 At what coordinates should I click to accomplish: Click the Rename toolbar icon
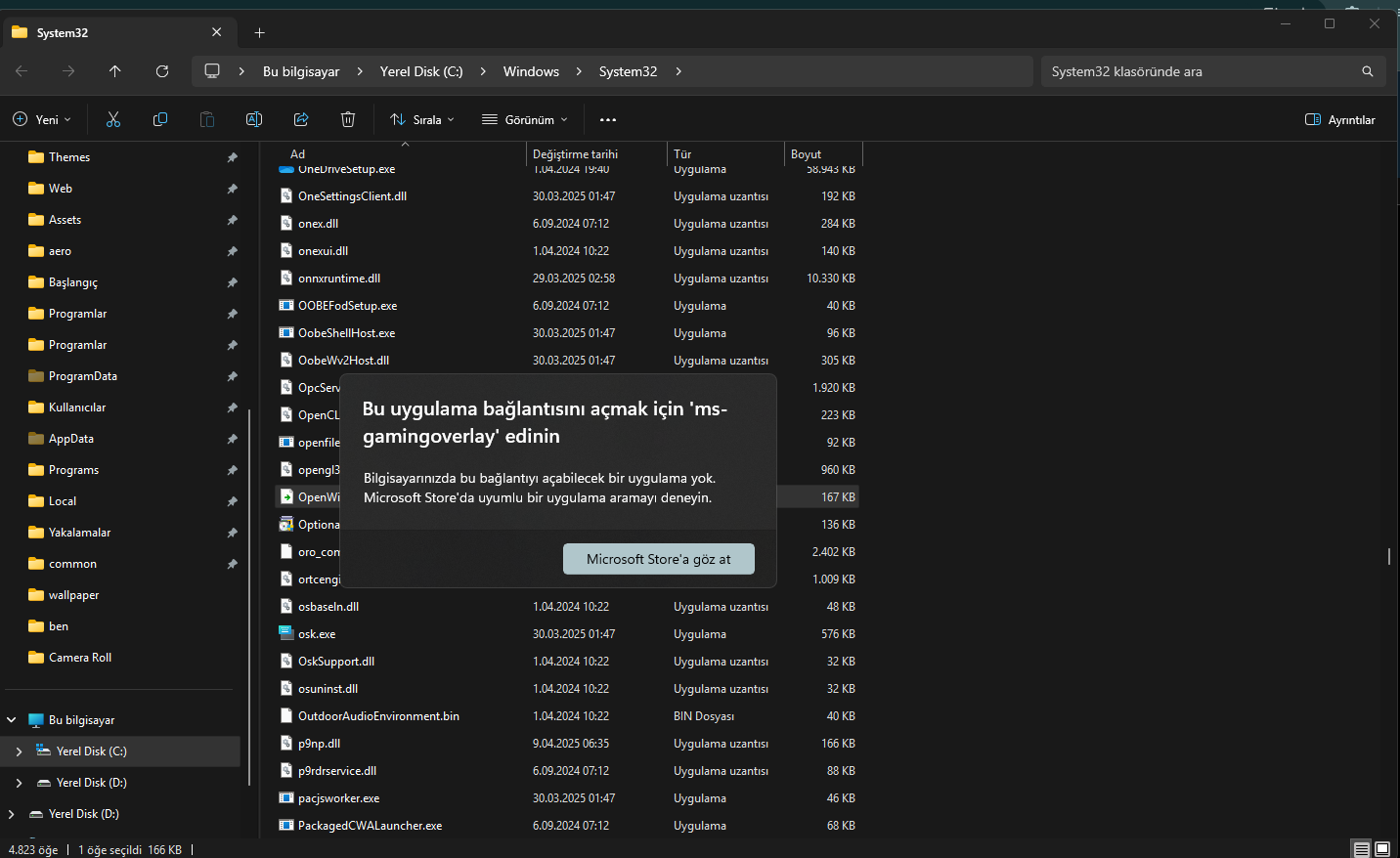click(x=254, y=119)
